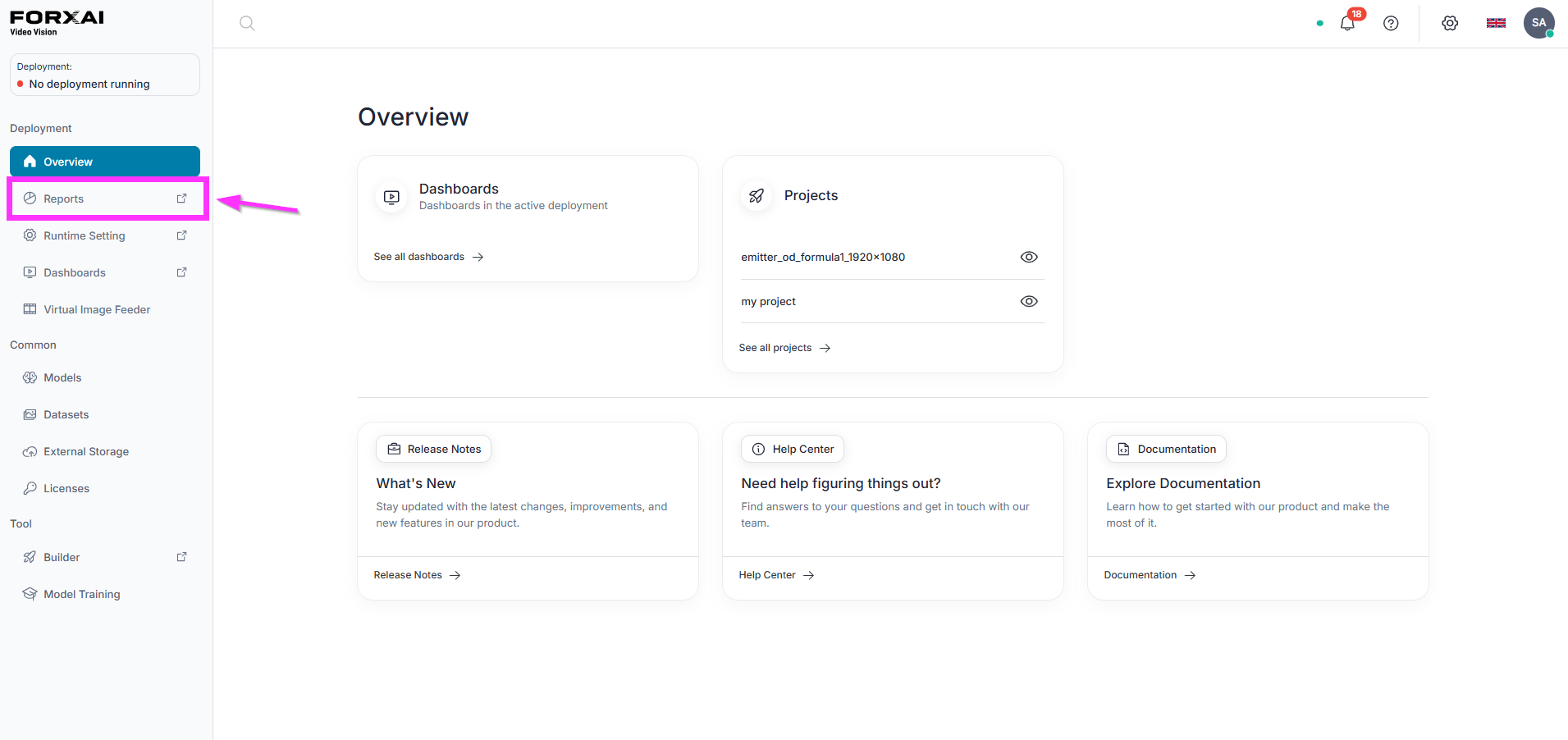Select Overview in the sidebar
This screenshot has height=740, width=1568.
(x=105, y=162)
